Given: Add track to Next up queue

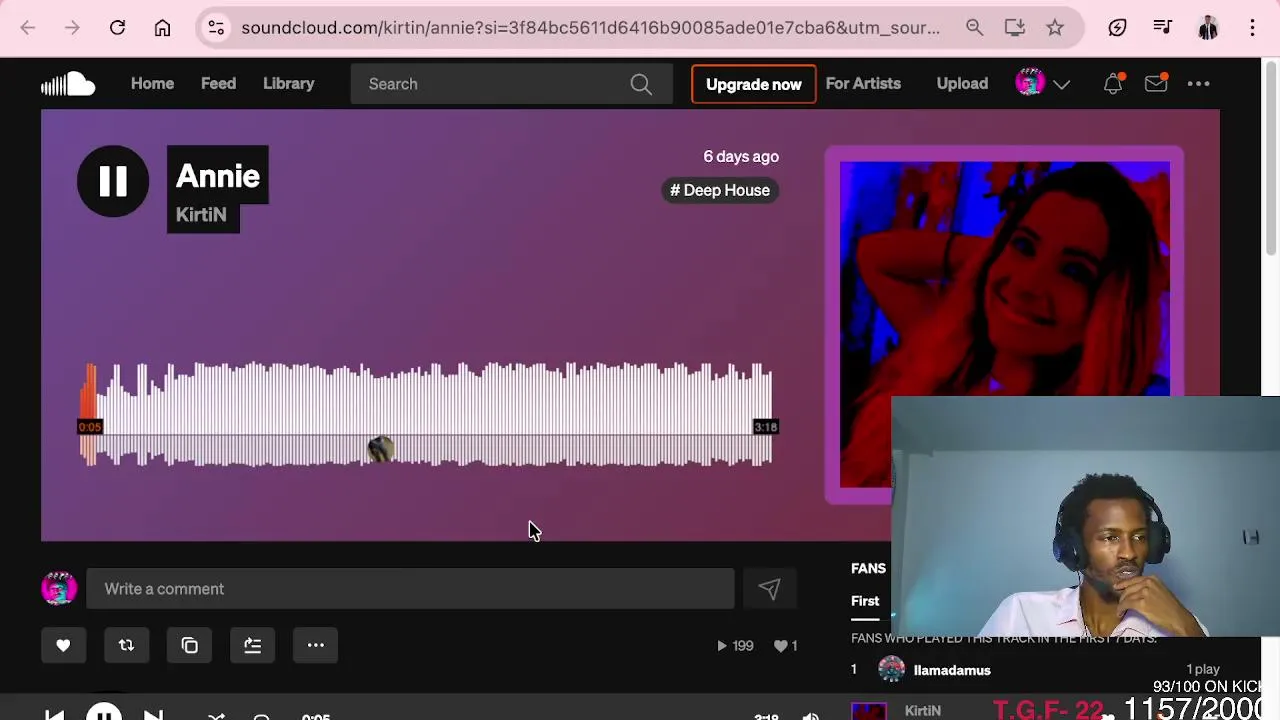Looking at the screenshot, I should 252,645.
